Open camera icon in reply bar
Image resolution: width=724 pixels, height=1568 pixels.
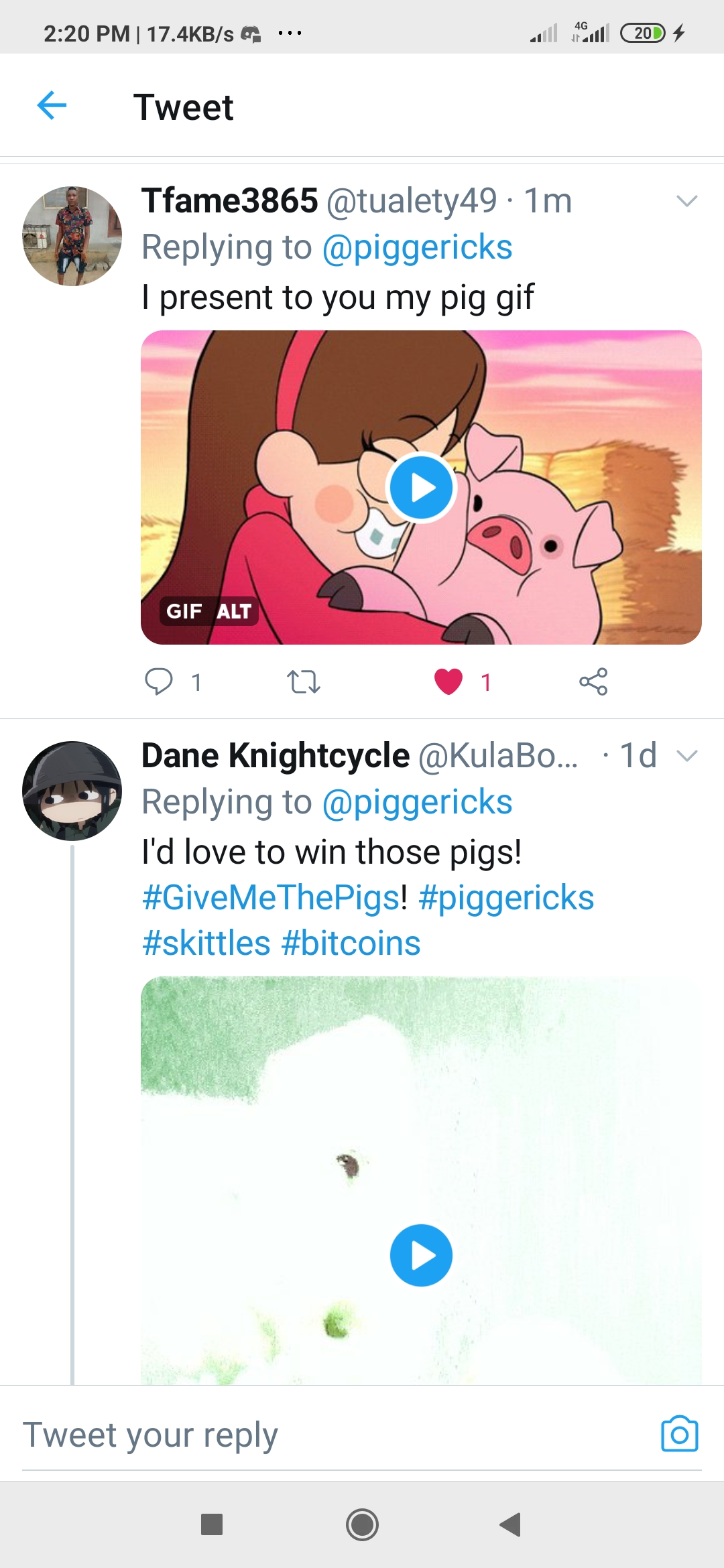[x=679, y=1434]
